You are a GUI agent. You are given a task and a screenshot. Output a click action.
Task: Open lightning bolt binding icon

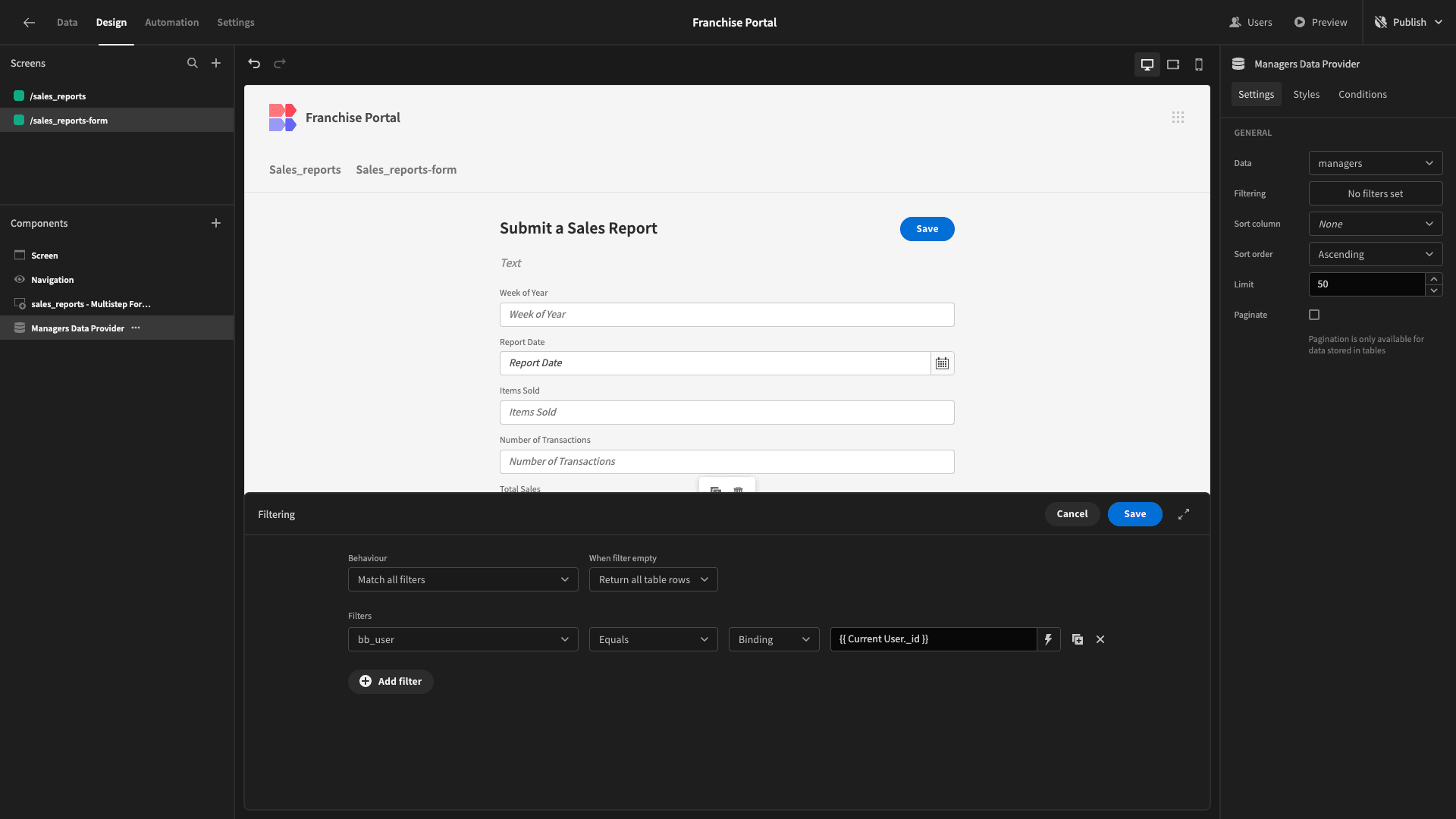(1048, 639)
